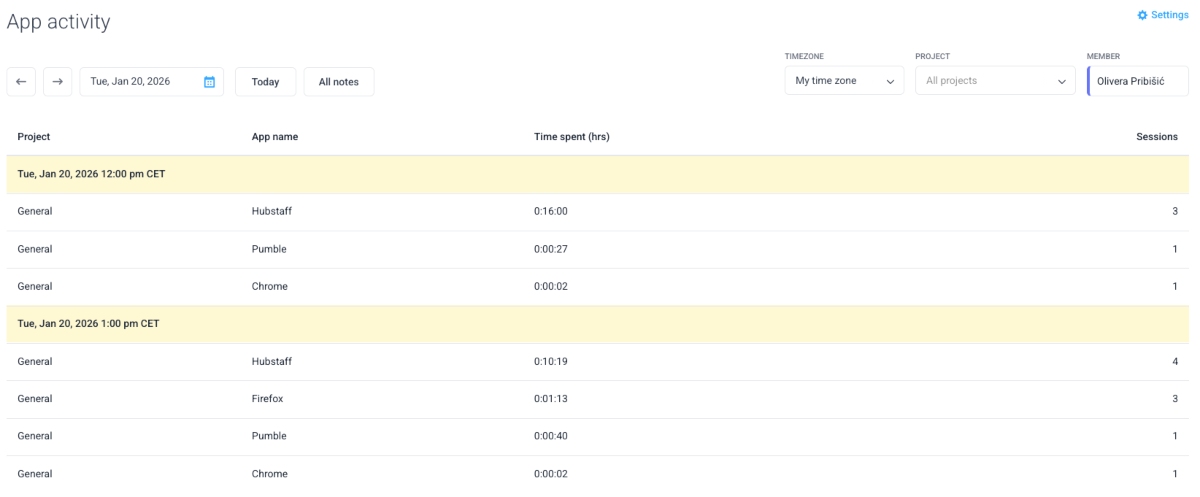Open All notes
Image resolution: width=1200 pixels, height=497 pixels.
[339, 82]
